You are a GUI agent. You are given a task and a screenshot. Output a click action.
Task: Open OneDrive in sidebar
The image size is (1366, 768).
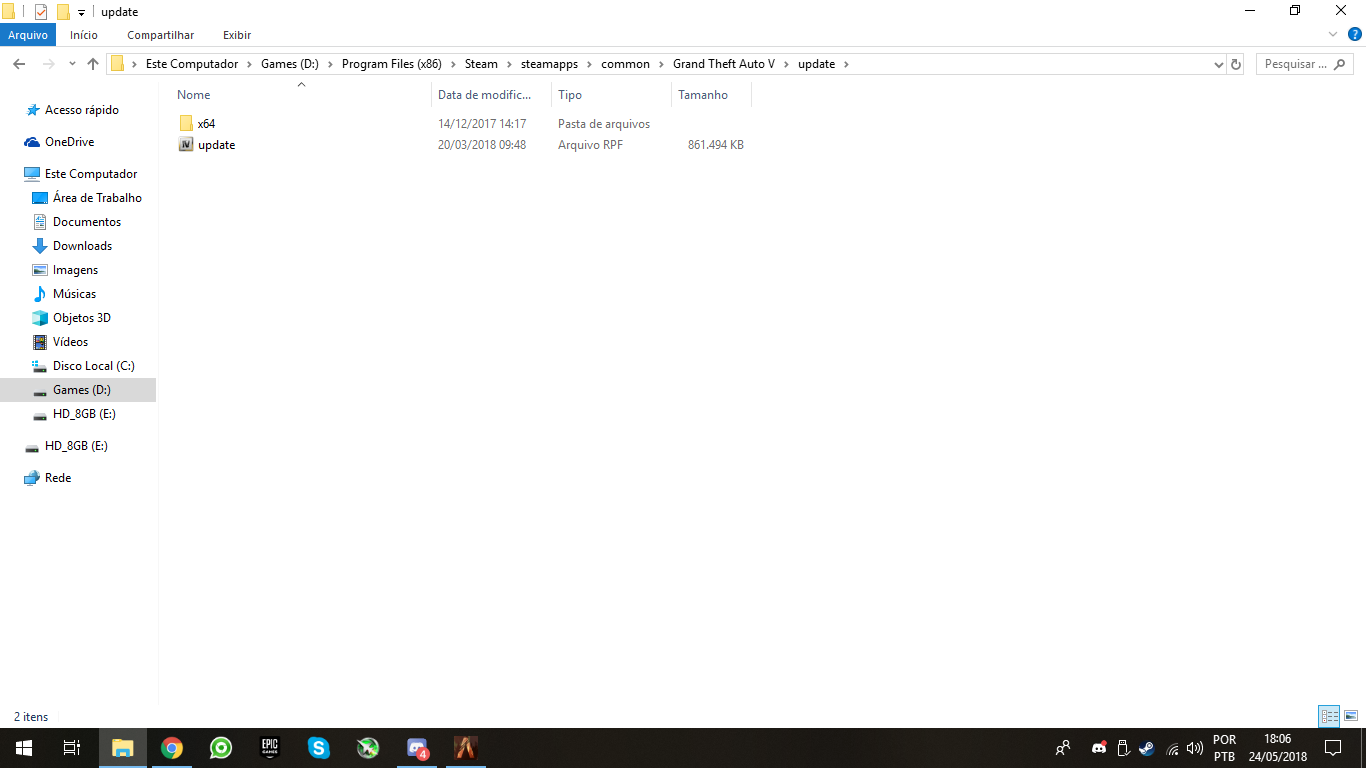click(69, 142)
